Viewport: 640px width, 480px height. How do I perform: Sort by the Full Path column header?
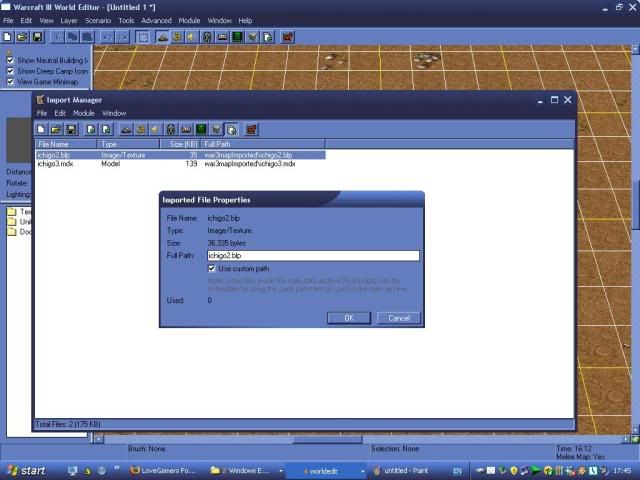[x=263, y=144]
